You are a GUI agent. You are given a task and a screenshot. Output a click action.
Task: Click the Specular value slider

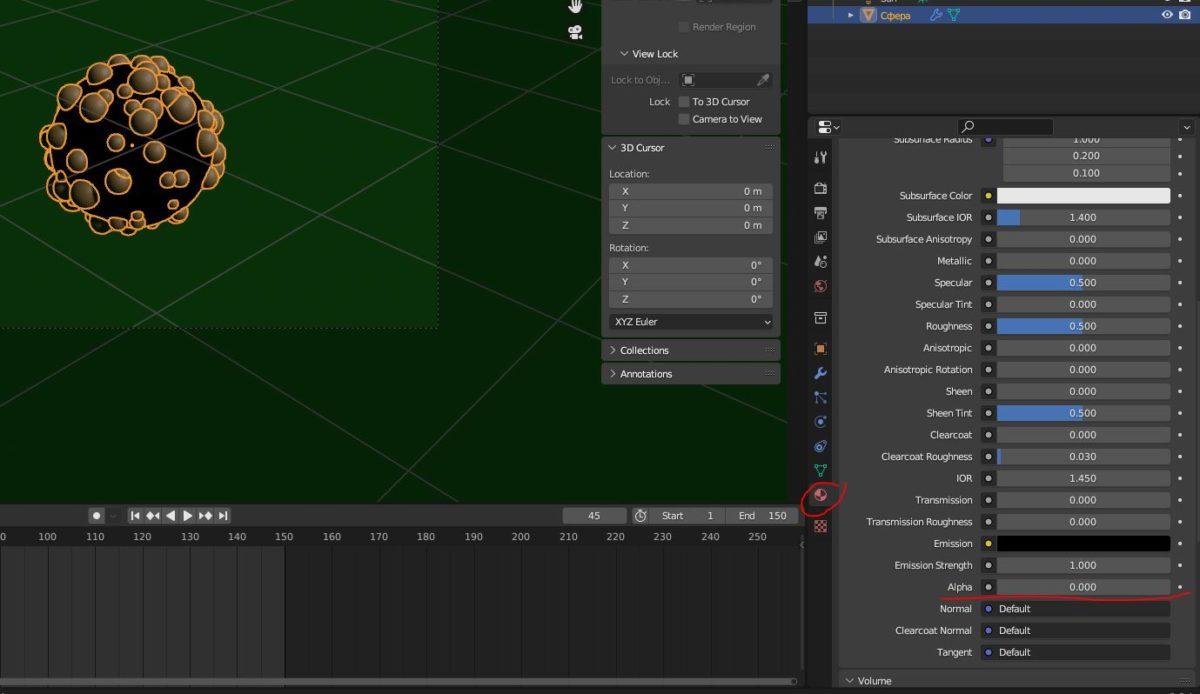click(1083, 283)
